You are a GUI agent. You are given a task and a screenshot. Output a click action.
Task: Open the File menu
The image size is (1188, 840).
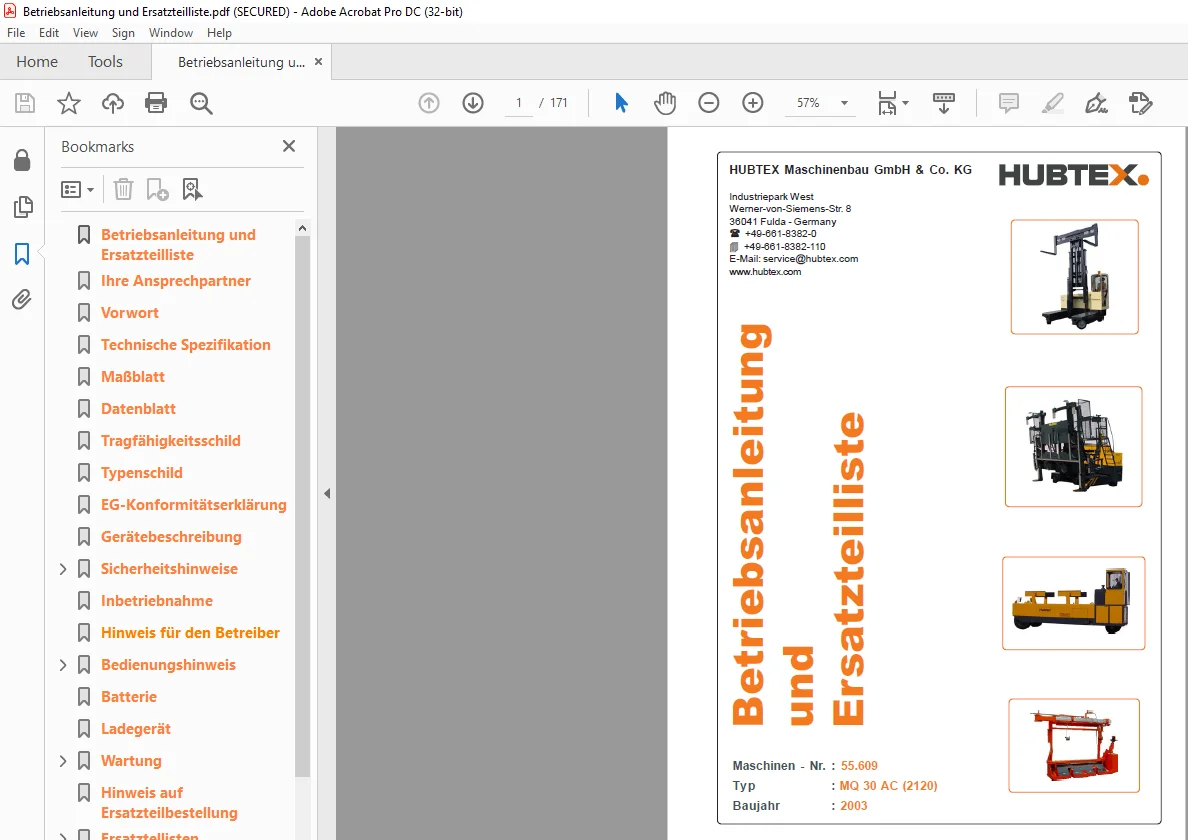point(16,33)
